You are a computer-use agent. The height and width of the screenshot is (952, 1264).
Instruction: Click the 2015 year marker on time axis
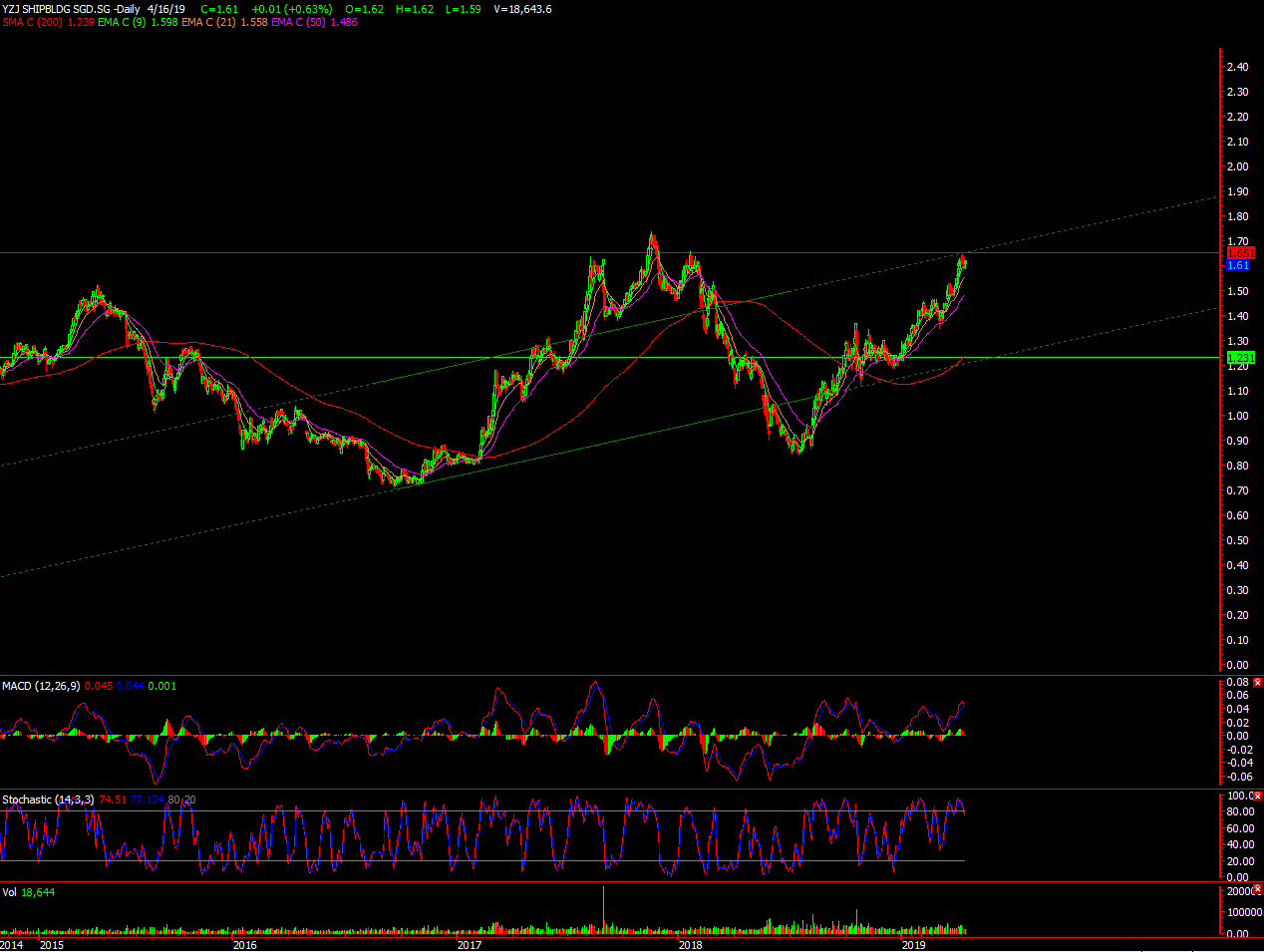click(x=52, y=945)
